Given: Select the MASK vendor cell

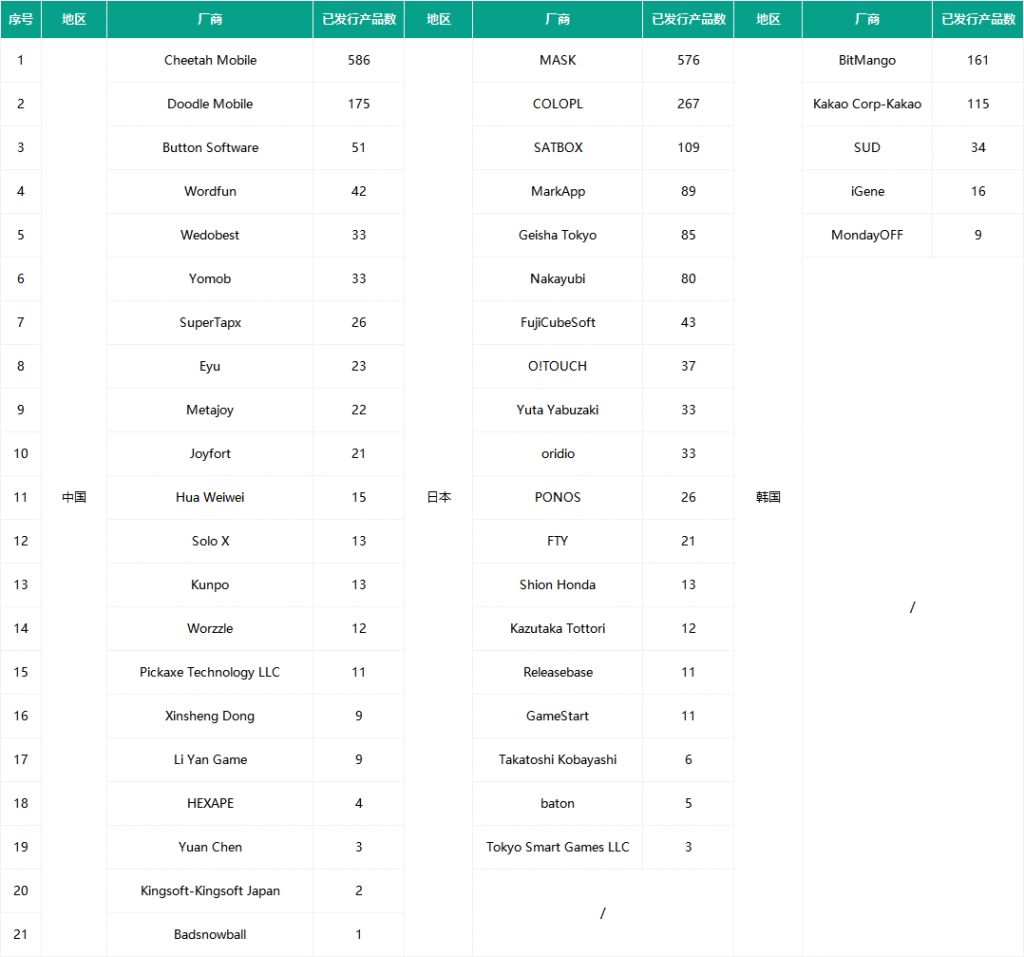Looking at the screenshot, I should [557, 60].
